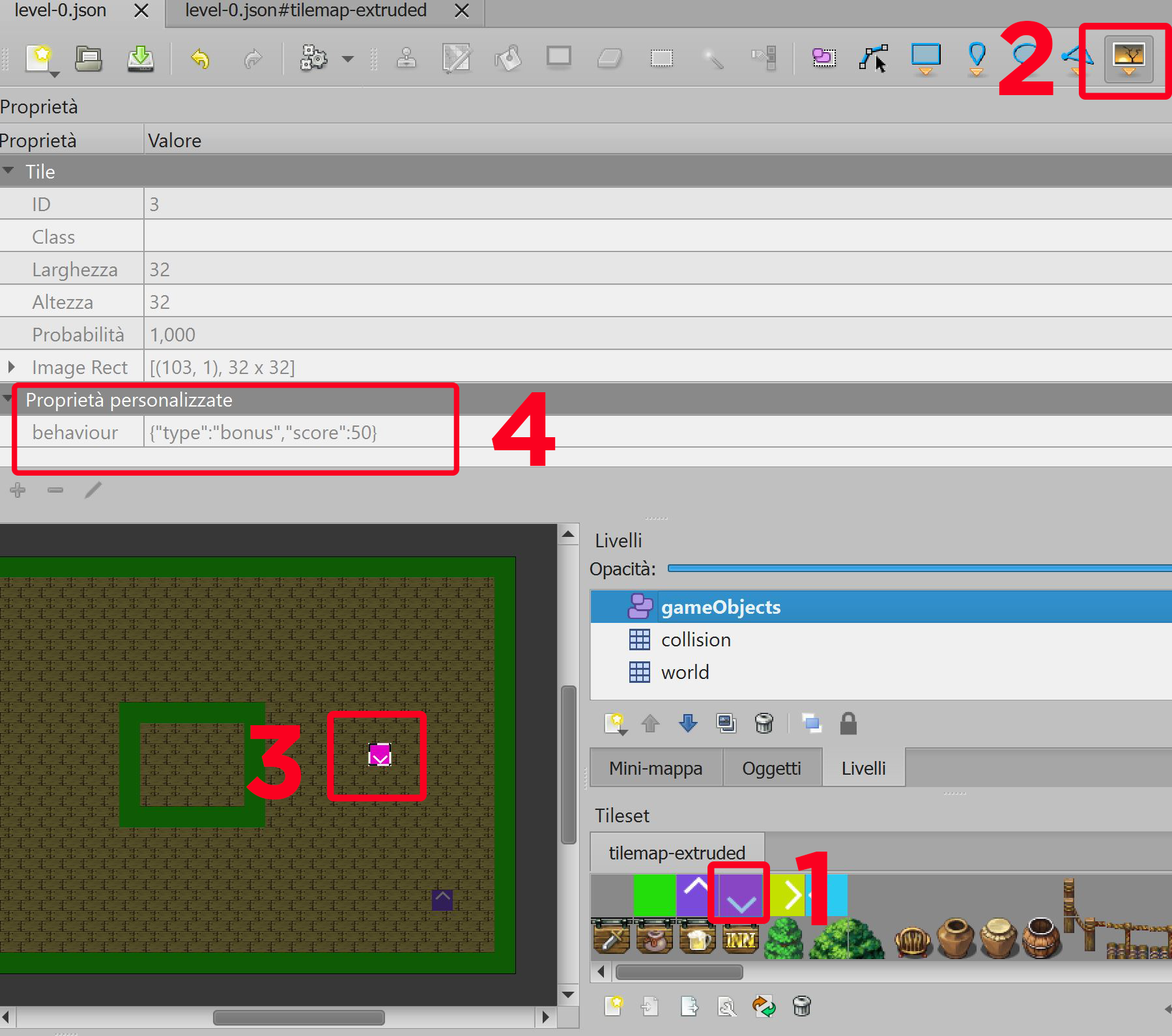Click the Redo arrow icon
The width and height of the screenshot is (1172, 1036).
[253, 59]
